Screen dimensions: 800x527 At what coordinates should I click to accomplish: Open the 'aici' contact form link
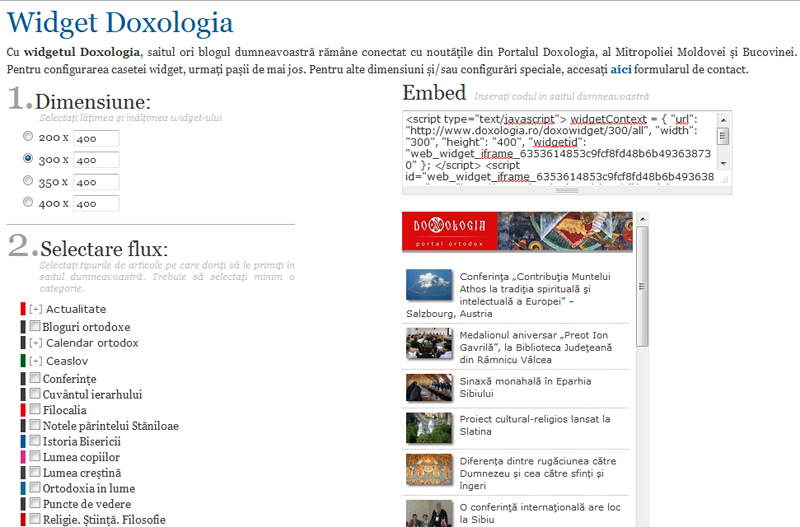(x=621, y=69)
